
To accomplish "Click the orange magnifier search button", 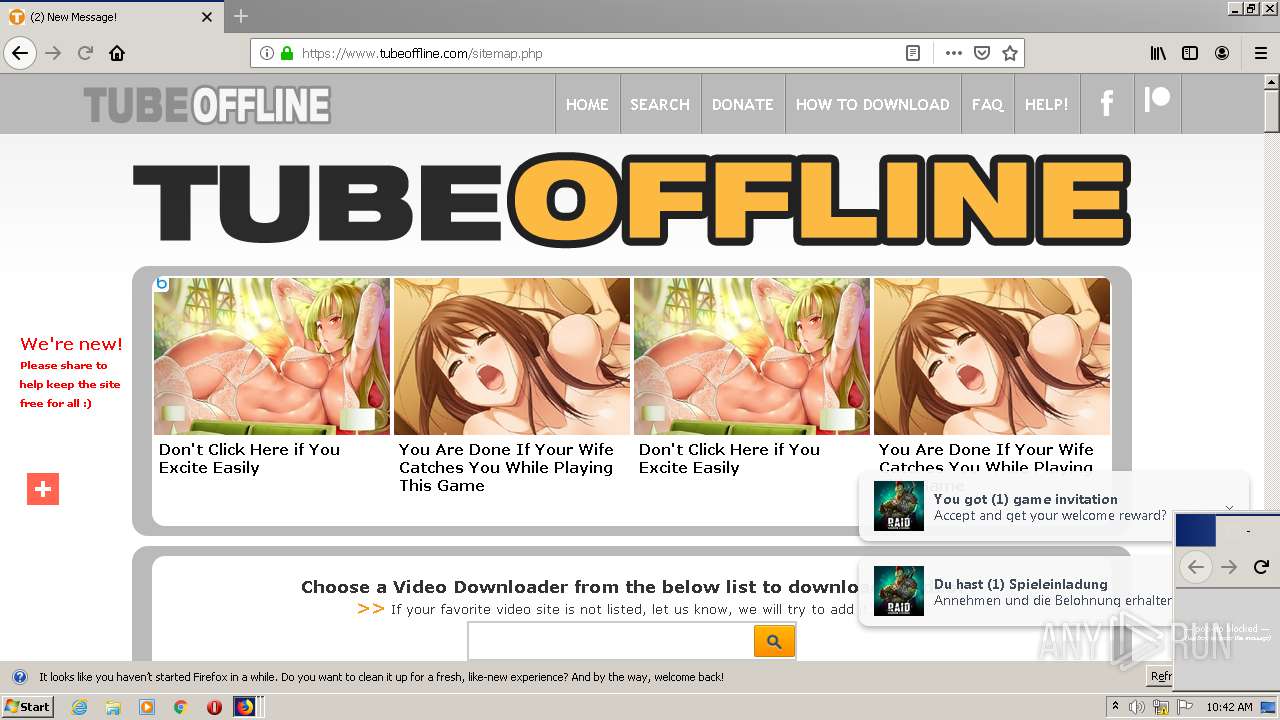I will 774,641.
